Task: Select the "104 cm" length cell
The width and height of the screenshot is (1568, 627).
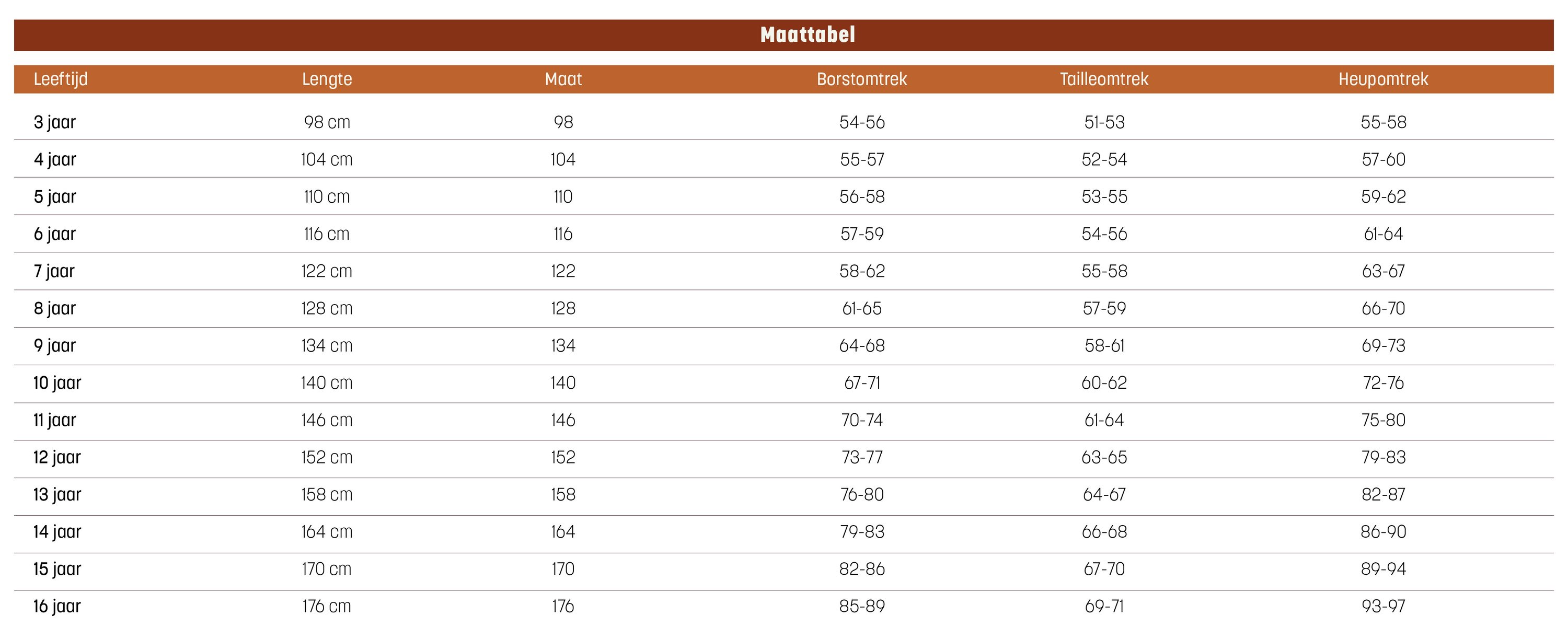Action: pyautogui.click(x=327, y=159)
